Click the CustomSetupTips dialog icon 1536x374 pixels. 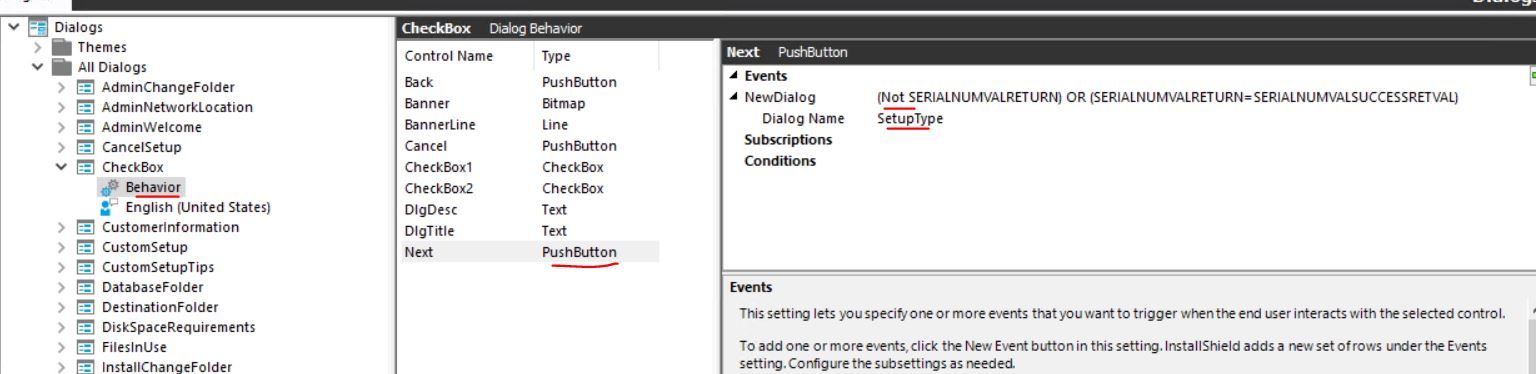[x=87, y=267]
